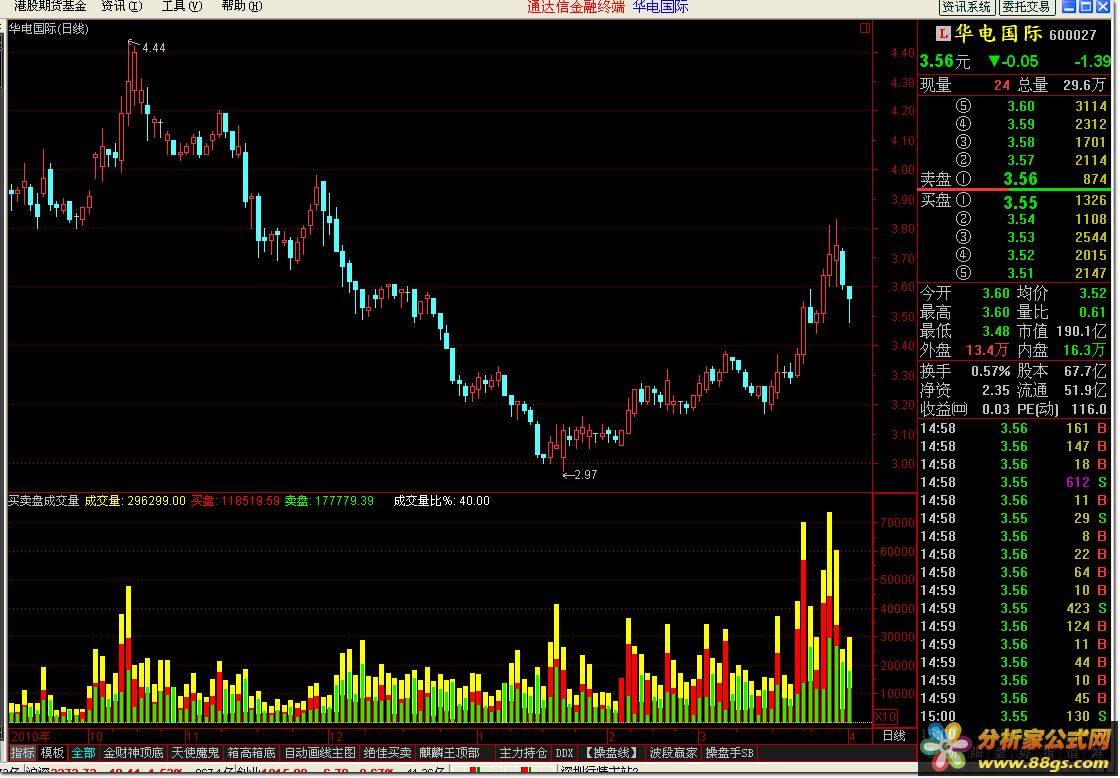
Task: Click the 今开 3.60 value
Action: point(996,293)
